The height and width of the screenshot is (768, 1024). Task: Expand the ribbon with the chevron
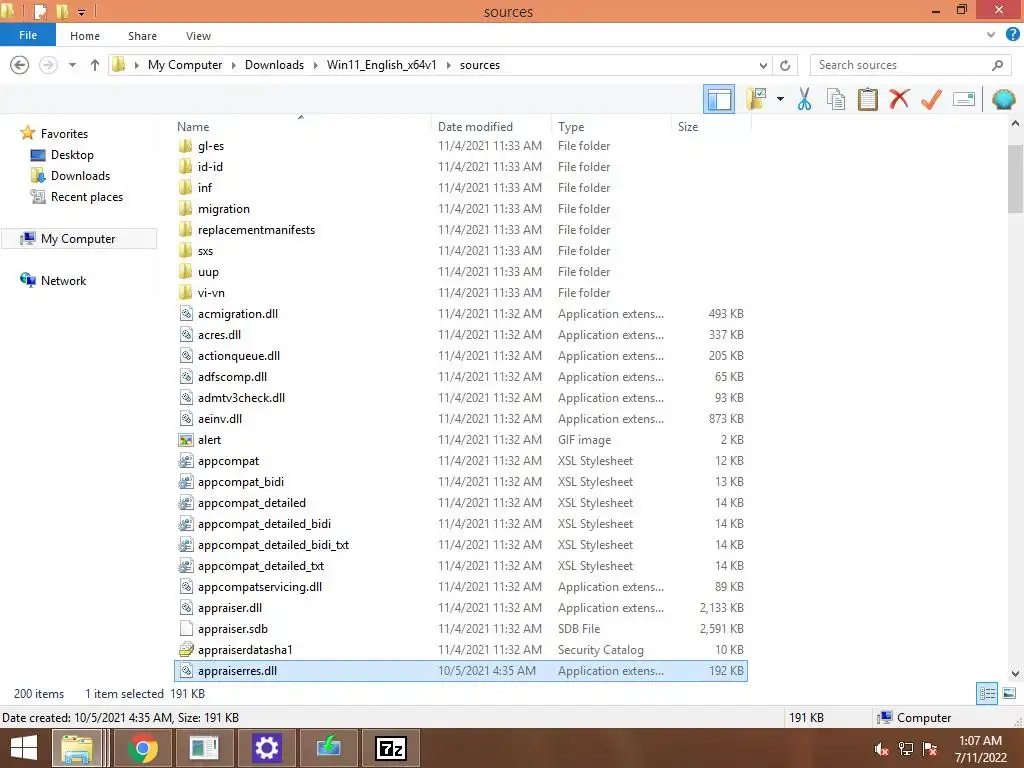coord(991,35)
